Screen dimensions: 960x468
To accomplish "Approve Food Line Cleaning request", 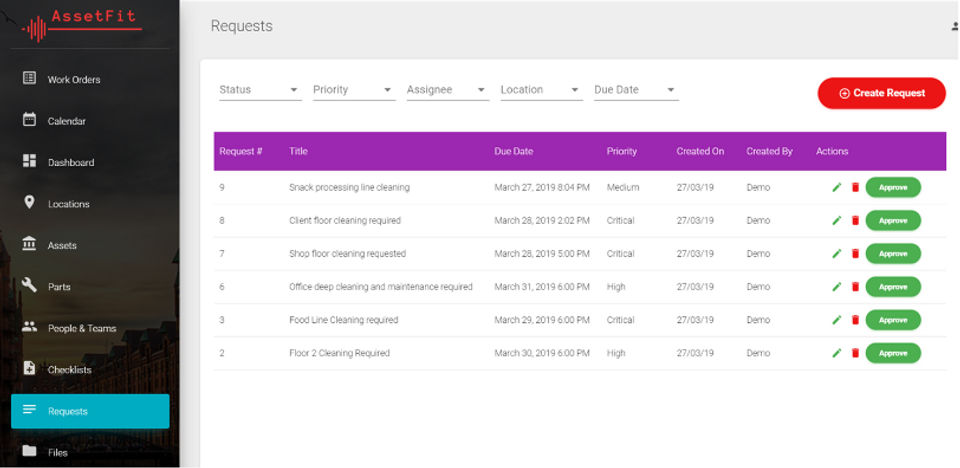I will point(893,320).
